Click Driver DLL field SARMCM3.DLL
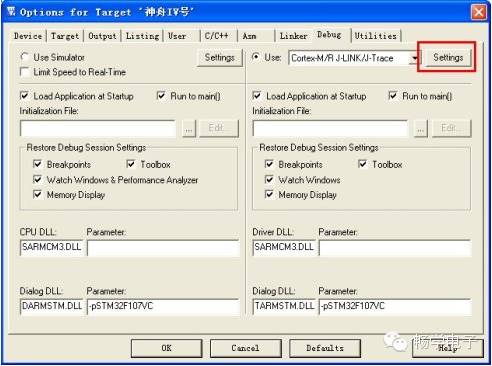Screen dimensions: 492x366 coord(284,248)
